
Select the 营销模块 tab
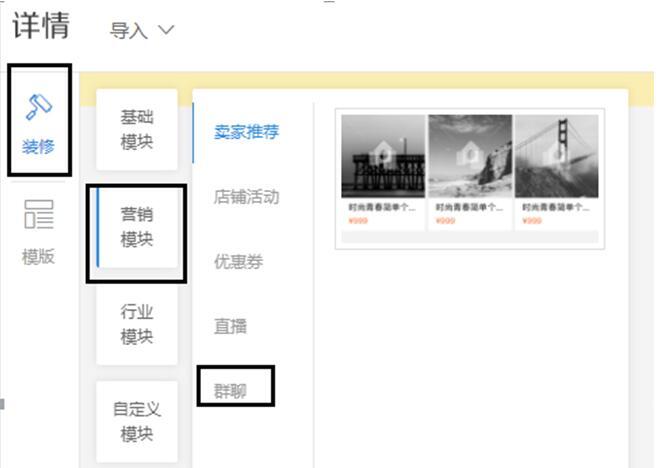[x=137, y=227]
